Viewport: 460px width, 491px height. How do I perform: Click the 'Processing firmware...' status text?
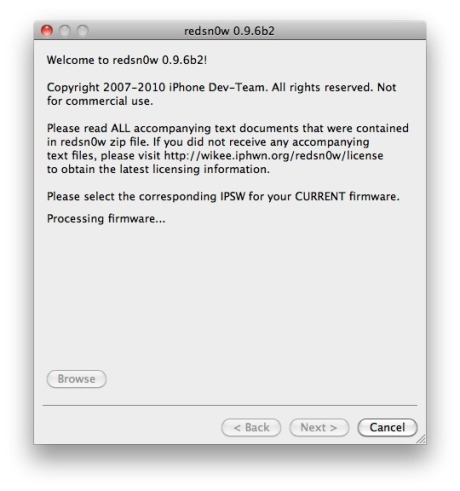coord(106,219)
